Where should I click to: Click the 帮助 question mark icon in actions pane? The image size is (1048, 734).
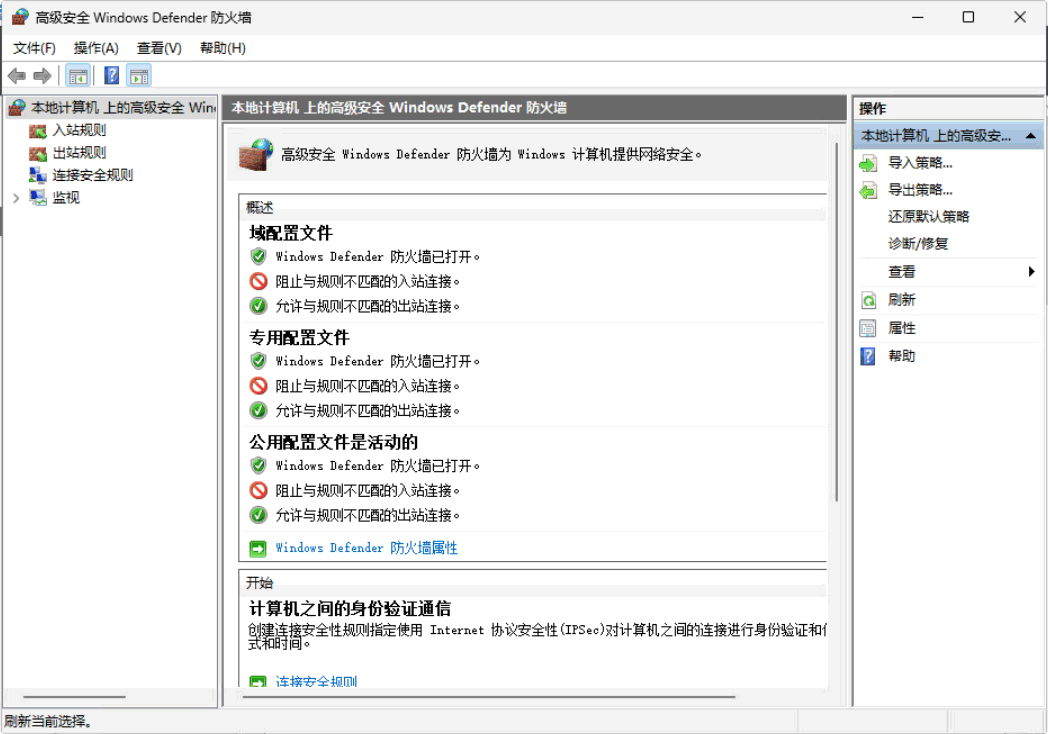point(868,356)
